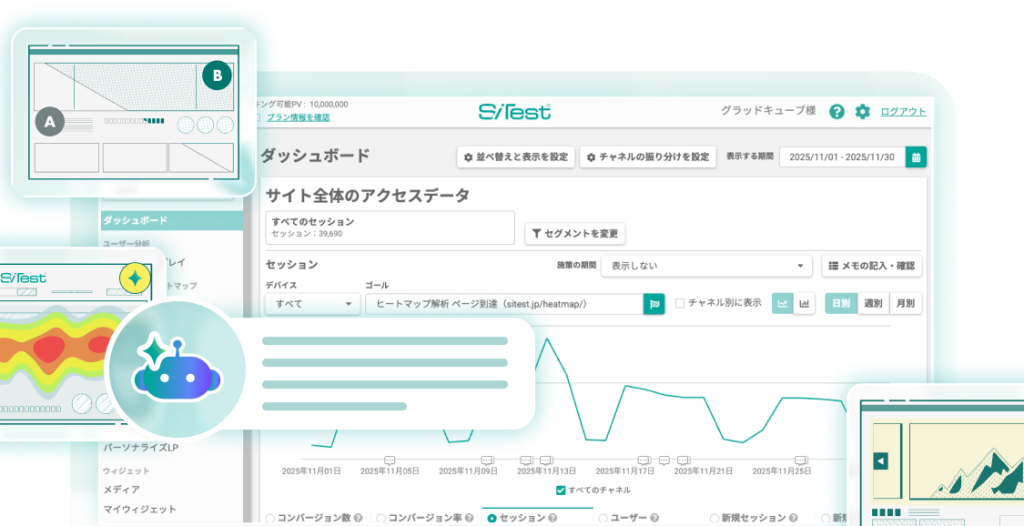Select the すべてのセッション segment box

(390, 227)
